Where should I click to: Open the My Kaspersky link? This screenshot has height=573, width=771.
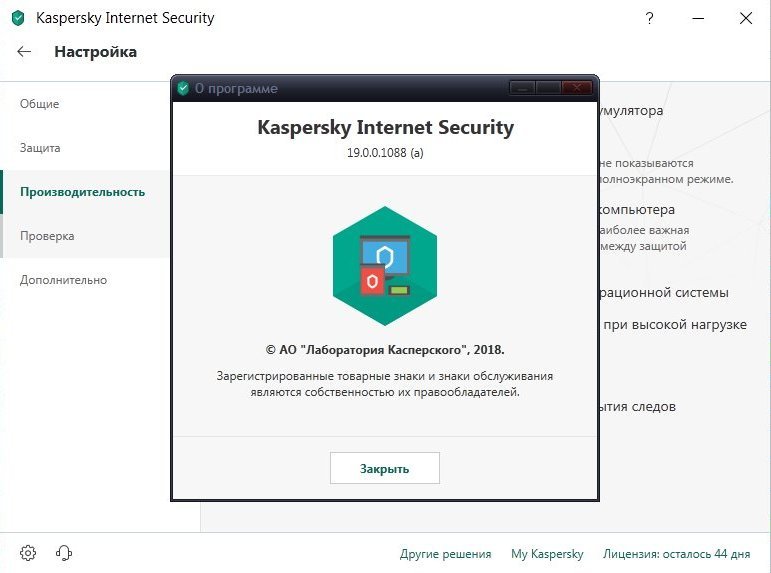(x=547, y=554)
